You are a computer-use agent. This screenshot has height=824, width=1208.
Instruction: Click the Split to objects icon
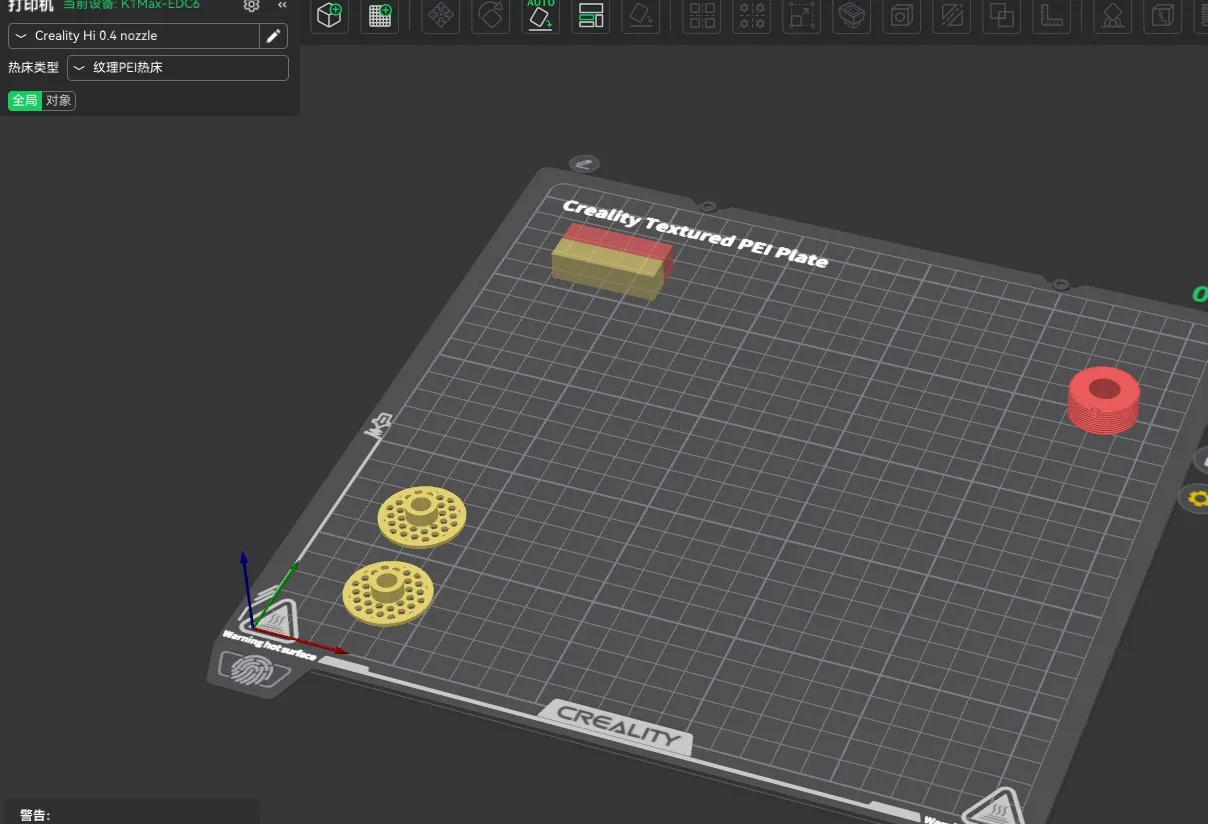pyautogui.click(x=703, y=16)
